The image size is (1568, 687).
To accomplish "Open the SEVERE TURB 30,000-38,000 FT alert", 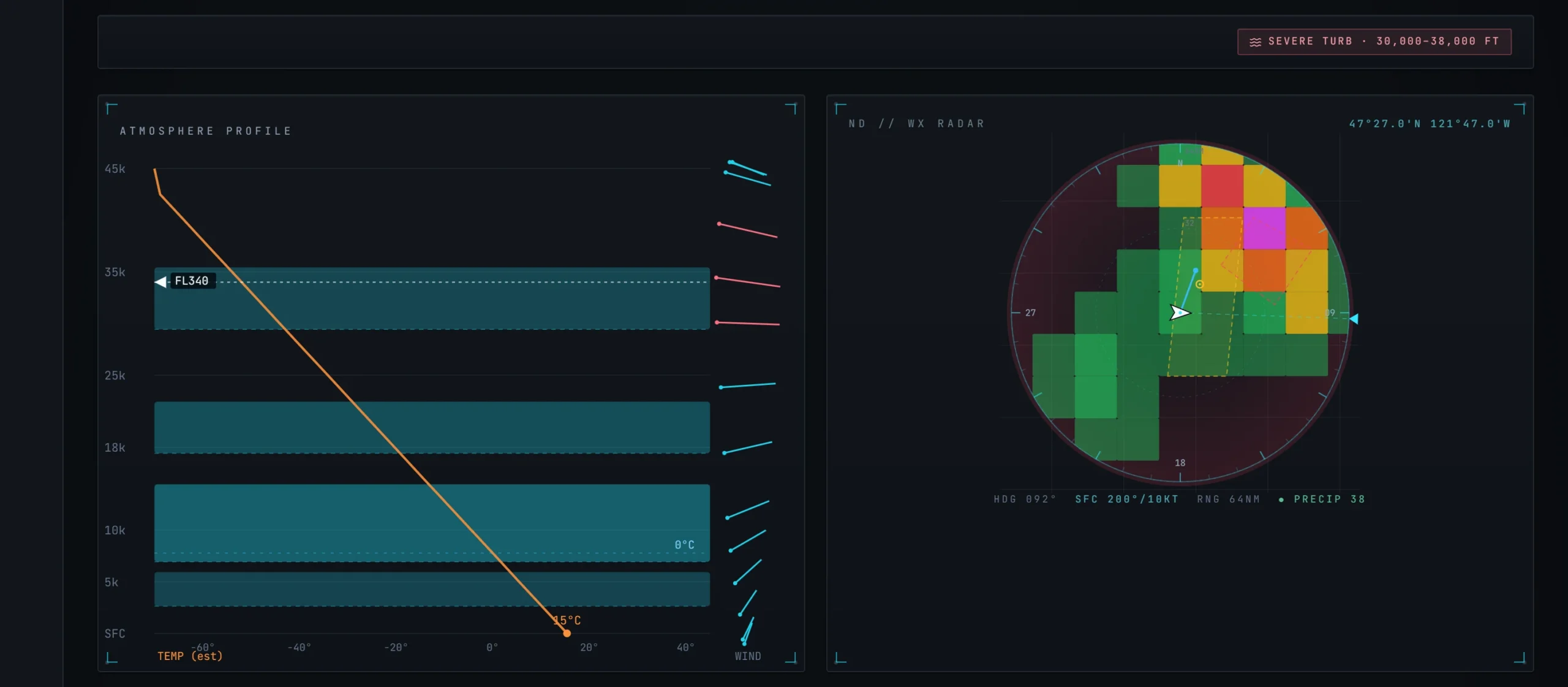I will click(1374, 42).
